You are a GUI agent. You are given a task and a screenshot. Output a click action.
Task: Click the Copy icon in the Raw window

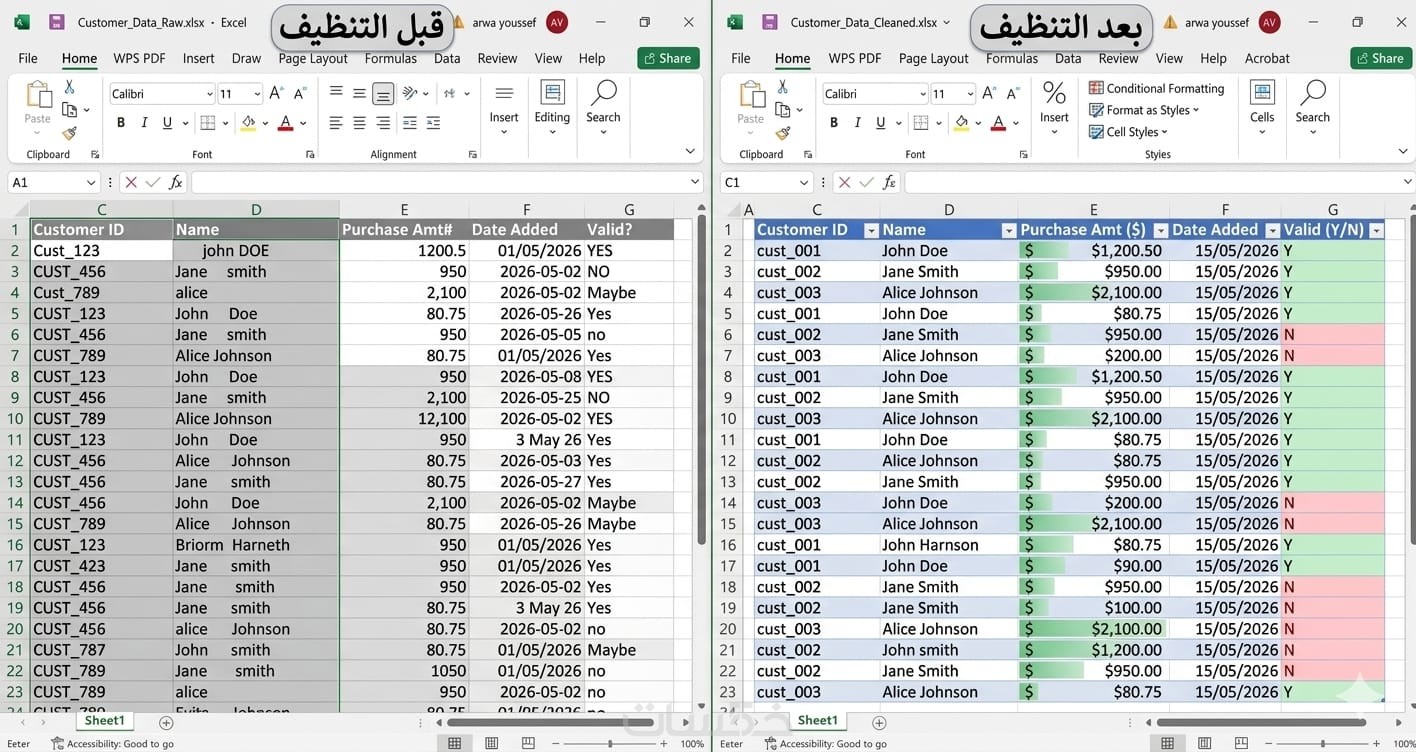click(x=69, y=110)
